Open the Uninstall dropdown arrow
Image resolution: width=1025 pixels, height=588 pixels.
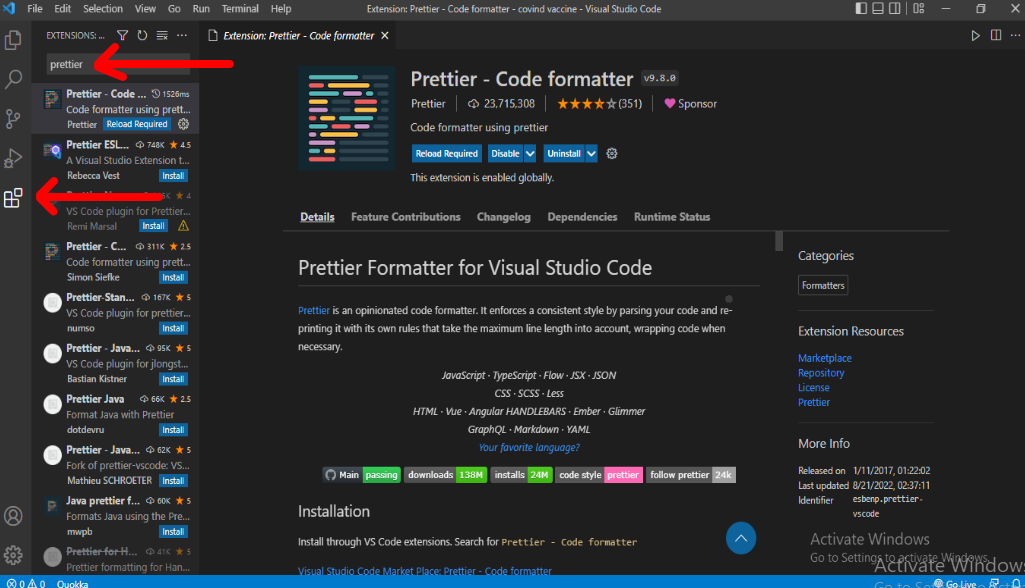coord(591,153)
